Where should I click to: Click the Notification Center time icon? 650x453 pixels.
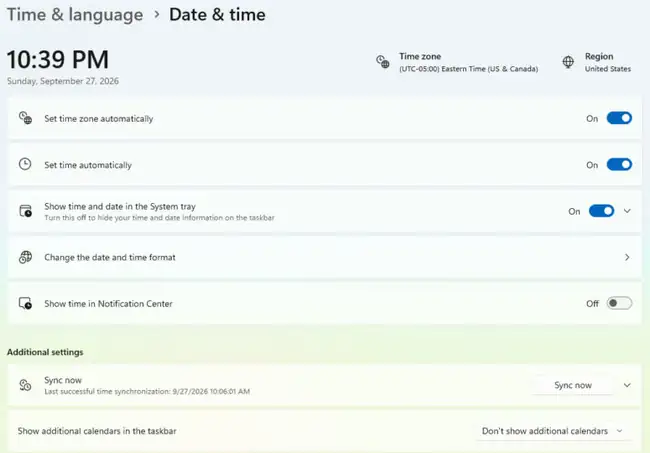pyautogui.click(x=25, y=303)
